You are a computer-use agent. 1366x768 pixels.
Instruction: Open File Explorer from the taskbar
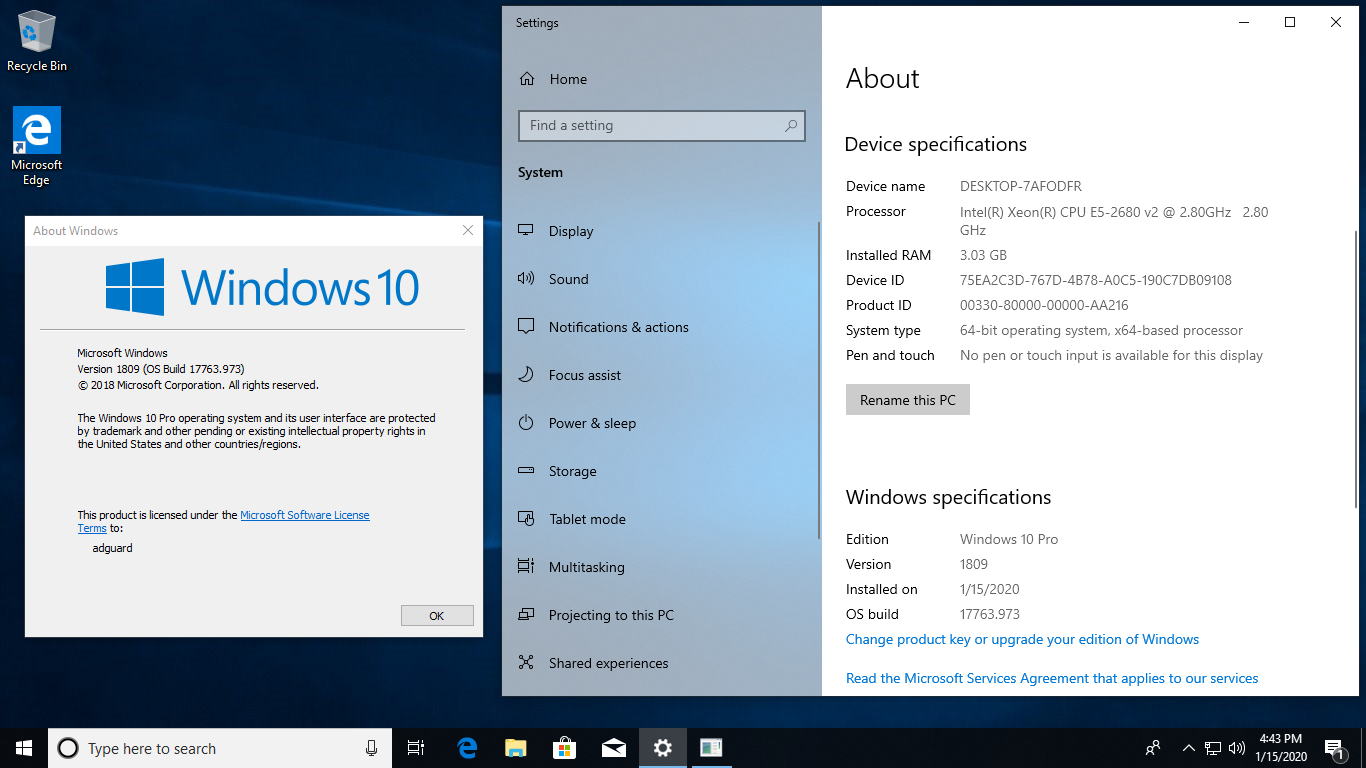pos(515,748)
